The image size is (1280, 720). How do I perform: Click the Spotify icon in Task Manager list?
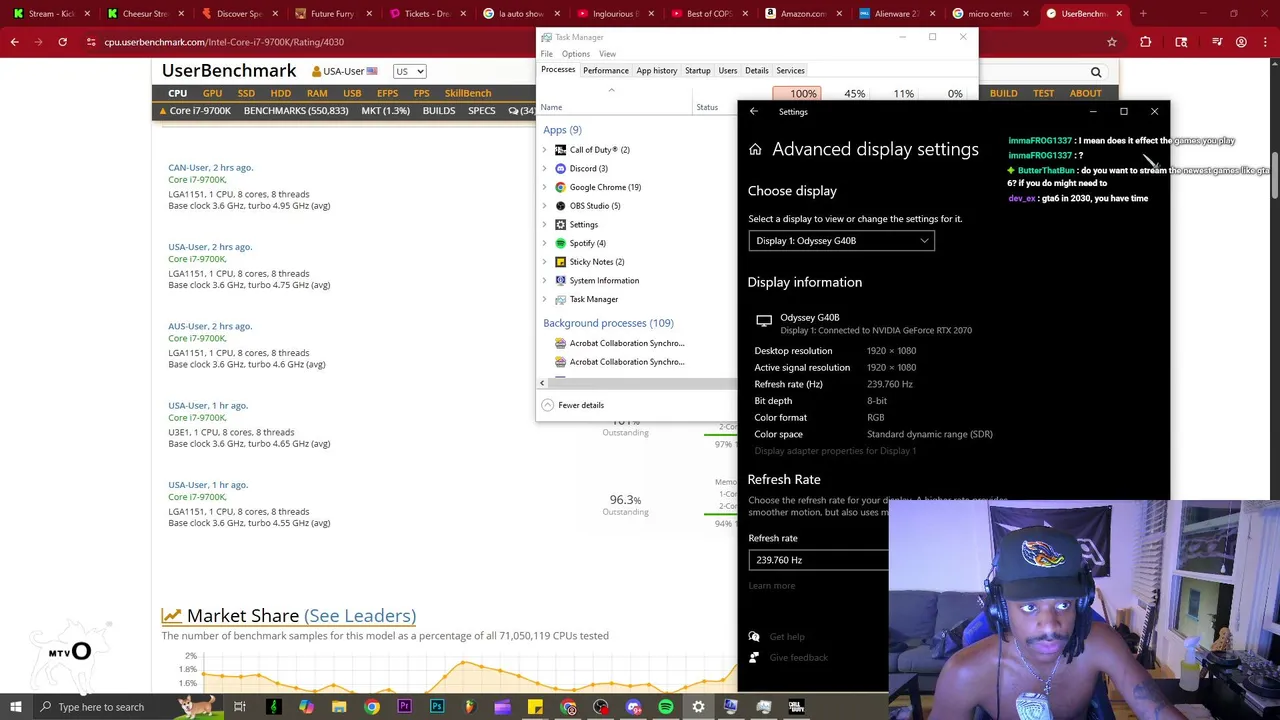tap(560, 243)
